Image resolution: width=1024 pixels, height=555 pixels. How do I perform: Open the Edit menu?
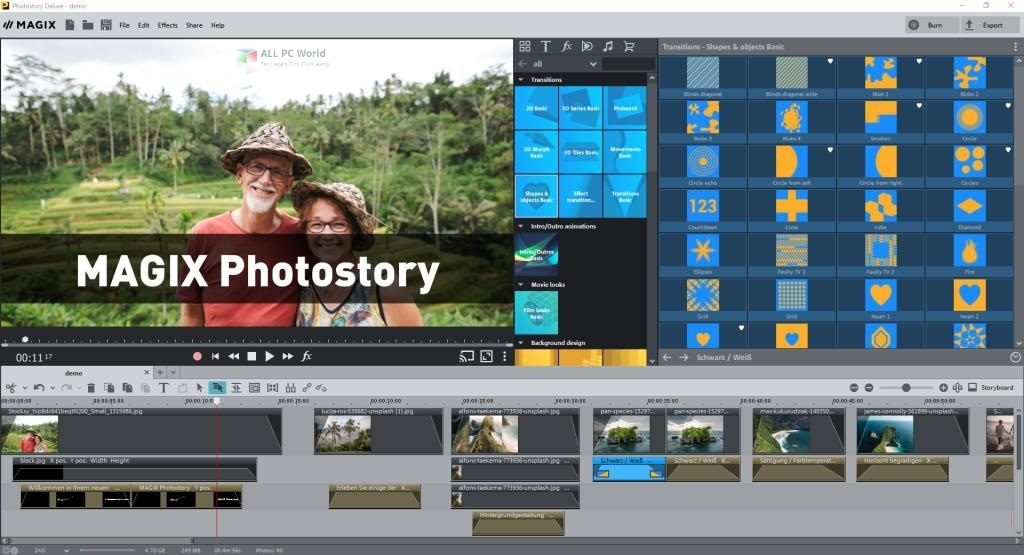pyautogui.click(x=144, y=25)
